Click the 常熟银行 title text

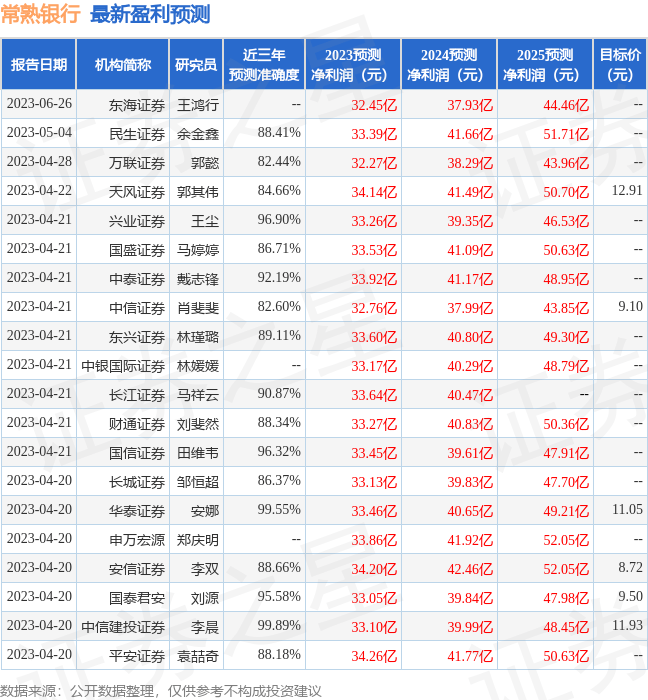tap(41, 14)
